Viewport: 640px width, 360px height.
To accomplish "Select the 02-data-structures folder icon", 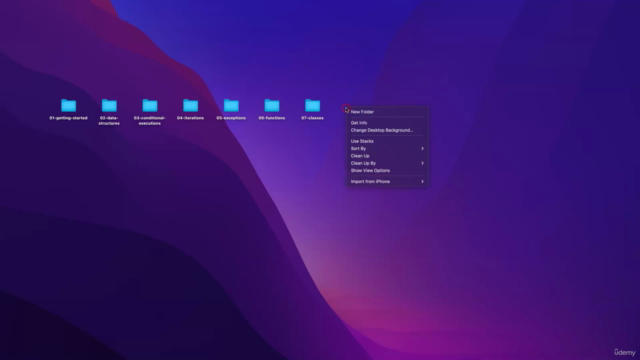I will click(109, 105).
